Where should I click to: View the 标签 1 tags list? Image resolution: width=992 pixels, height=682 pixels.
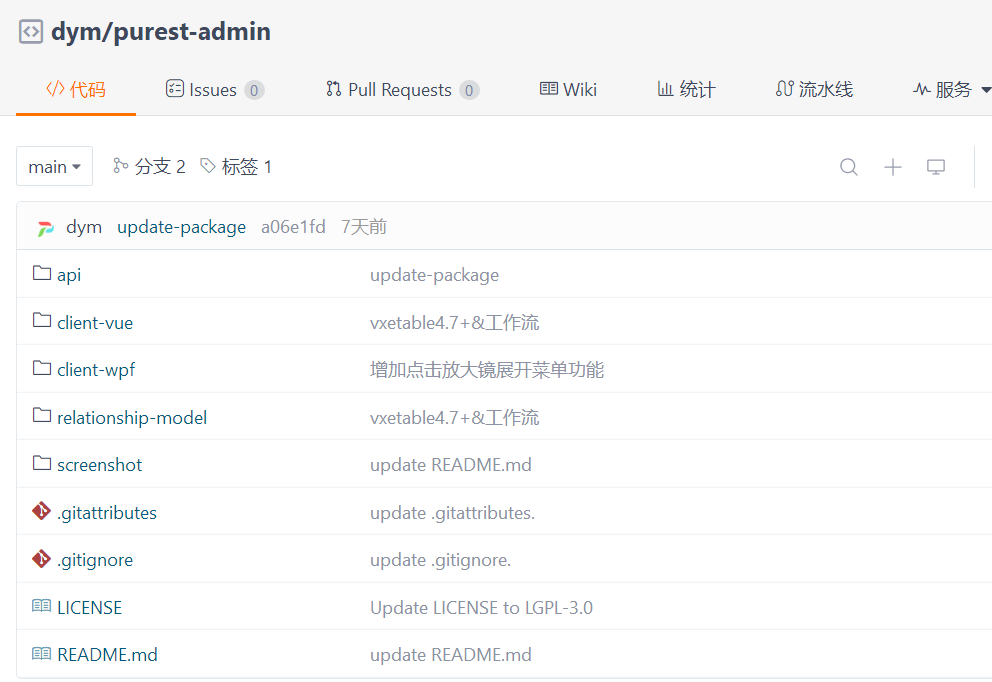(236, 166)
